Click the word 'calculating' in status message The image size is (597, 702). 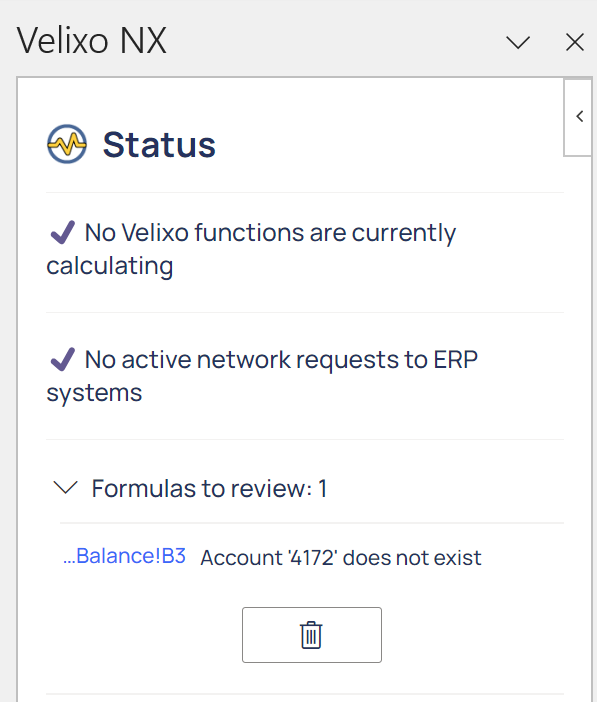(110, 266)
